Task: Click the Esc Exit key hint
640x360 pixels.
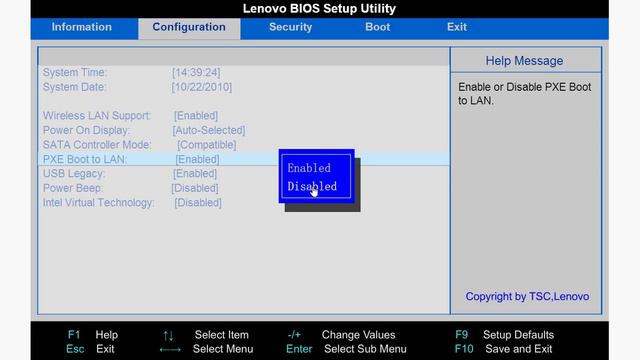Action: tap(90, 349)
